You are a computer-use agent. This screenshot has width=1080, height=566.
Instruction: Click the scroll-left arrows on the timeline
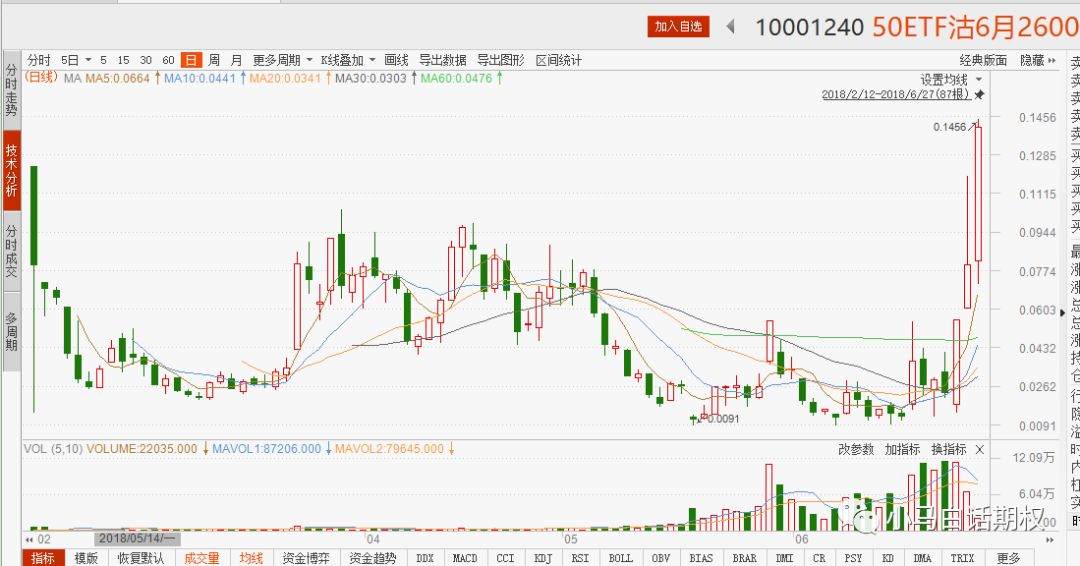[31, 538]
